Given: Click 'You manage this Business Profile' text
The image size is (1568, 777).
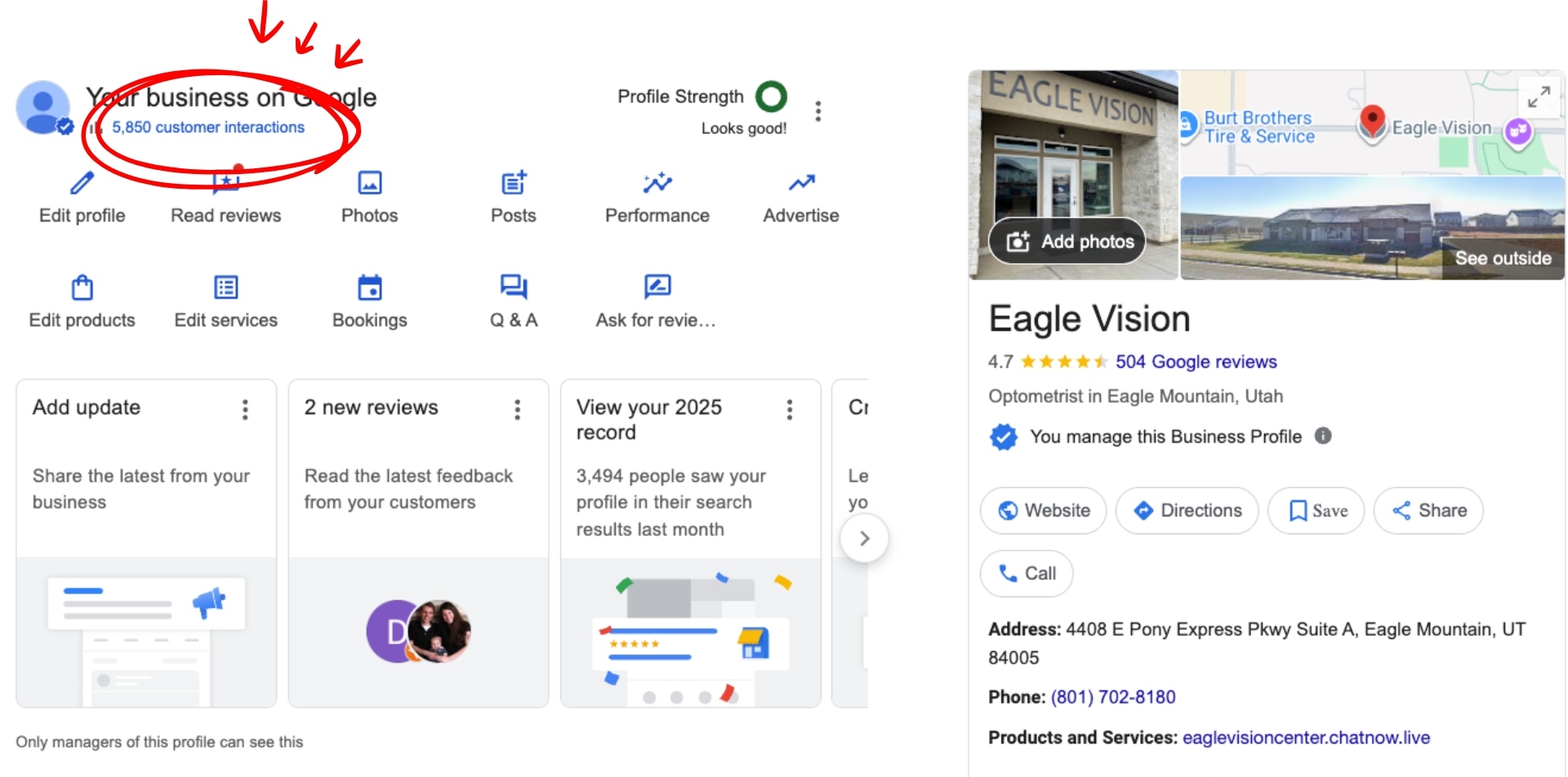Looking at the screenshot, I should pos(1165,436).
